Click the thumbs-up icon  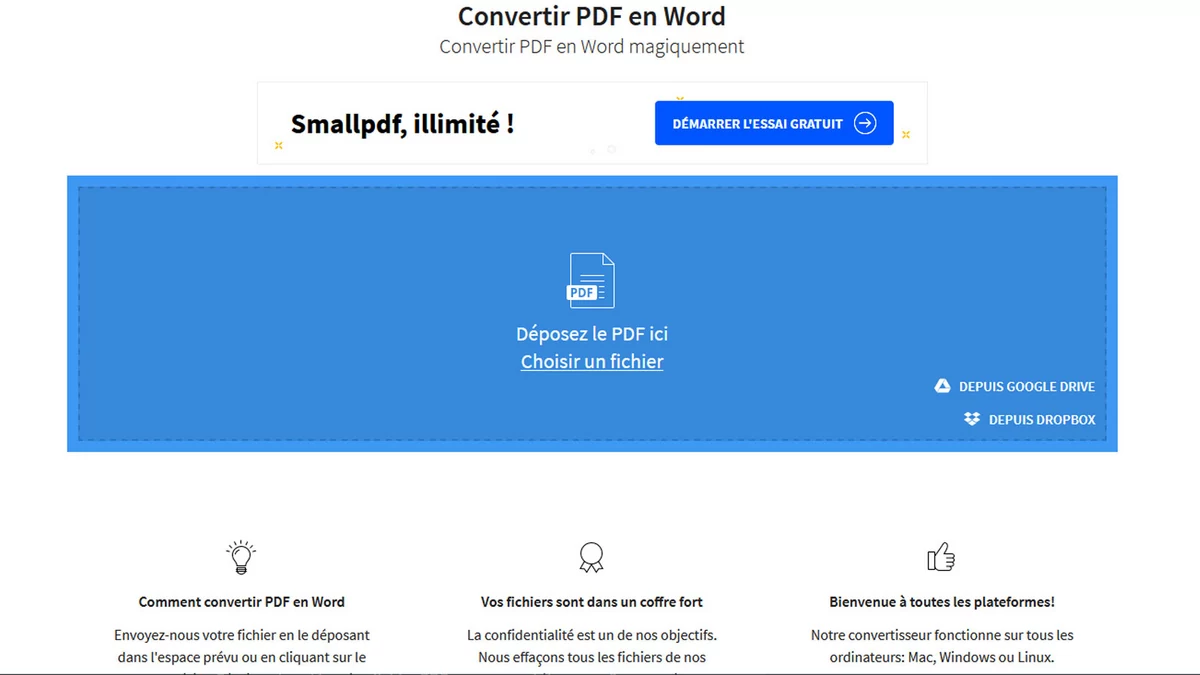pos(941,557)
